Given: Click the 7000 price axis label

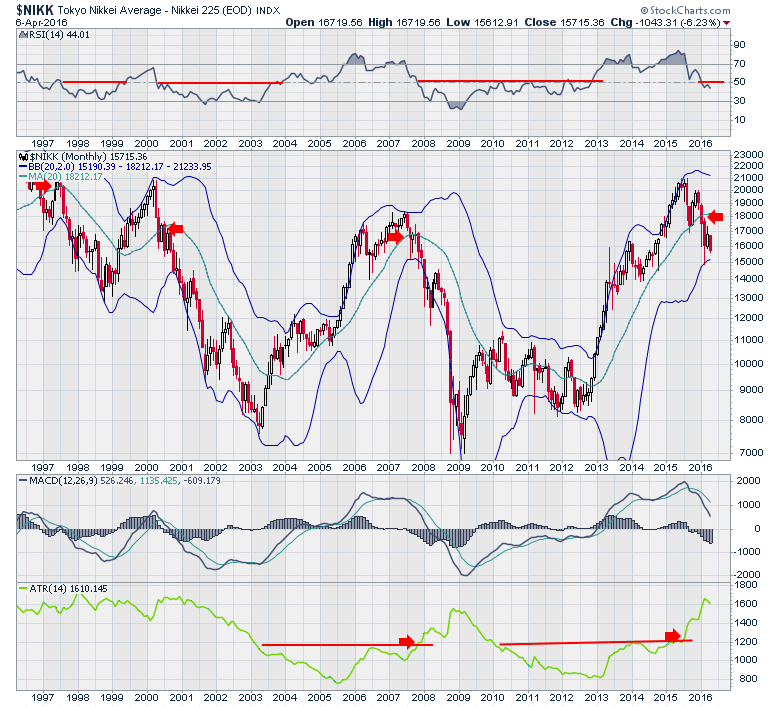Looking at the screenshot, I should coord(751,453).
